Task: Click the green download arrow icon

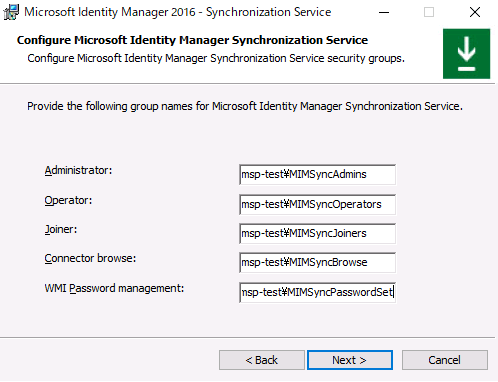Action: pos(466,54)
